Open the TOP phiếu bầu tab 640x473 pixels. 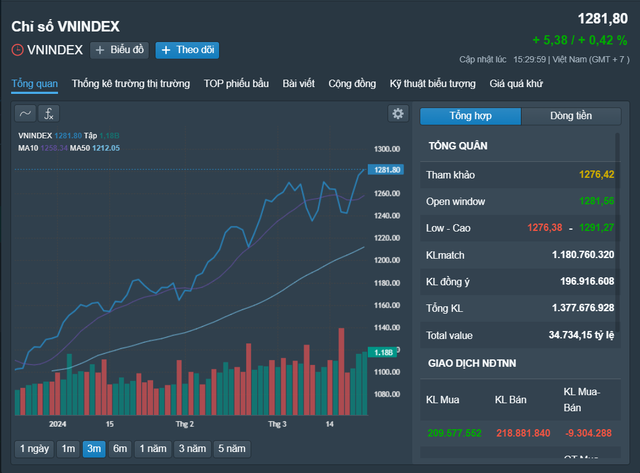pos(236,84)
